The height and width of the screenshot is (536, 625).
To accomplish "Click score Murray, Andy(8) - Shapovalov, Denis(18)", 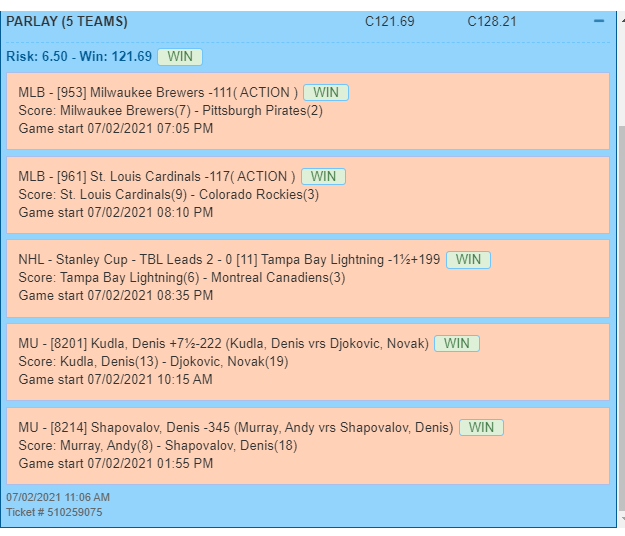I will point(158,446).
